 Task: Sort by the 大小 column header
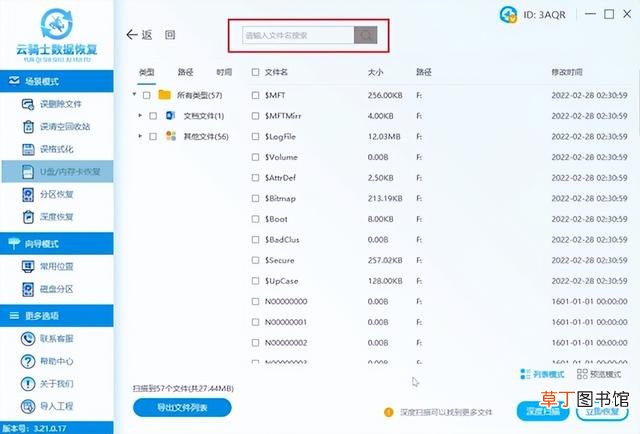(376, 72)
